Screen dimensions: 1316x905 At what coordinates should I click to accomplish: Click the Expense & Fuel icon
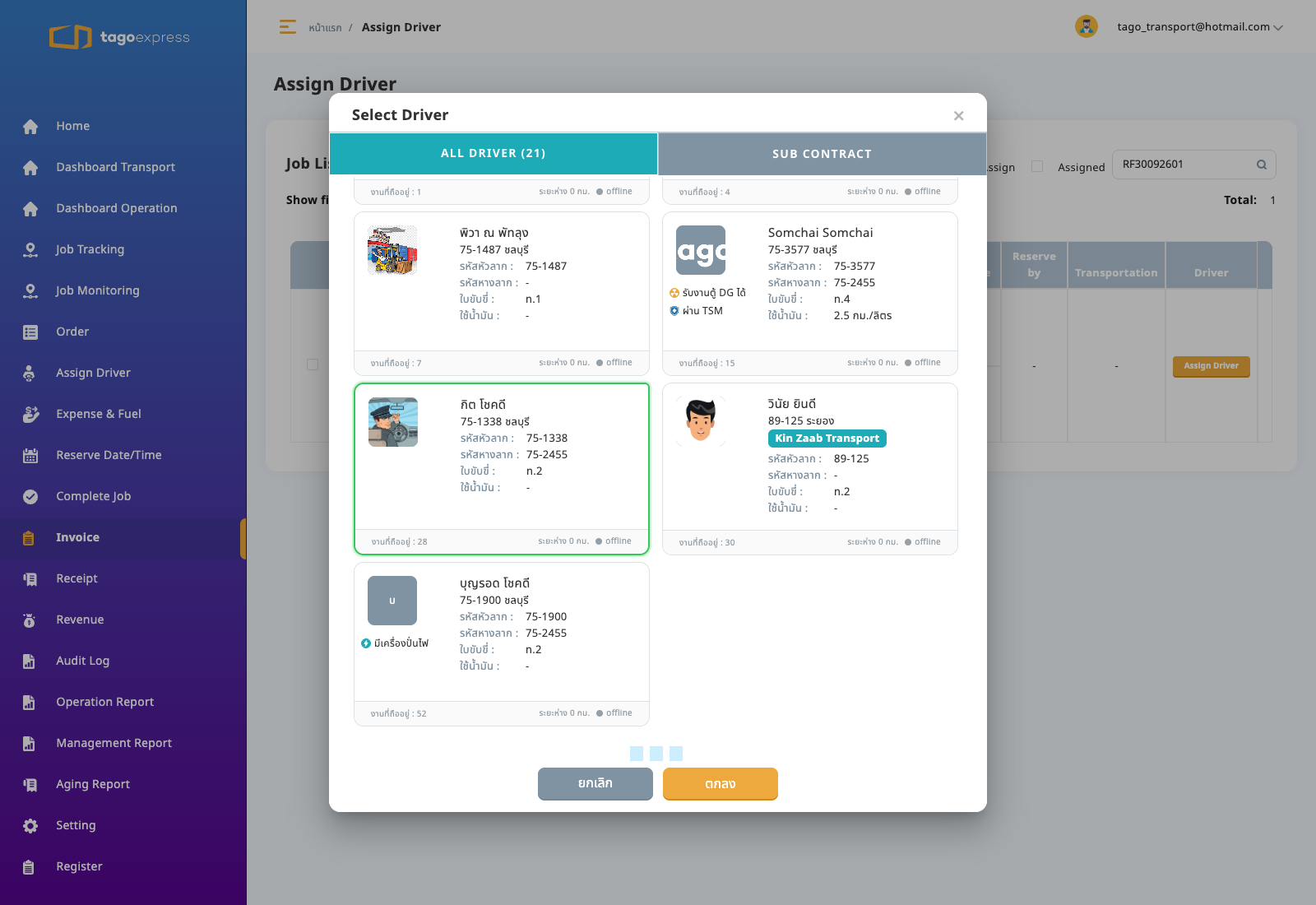pos(30,415)
